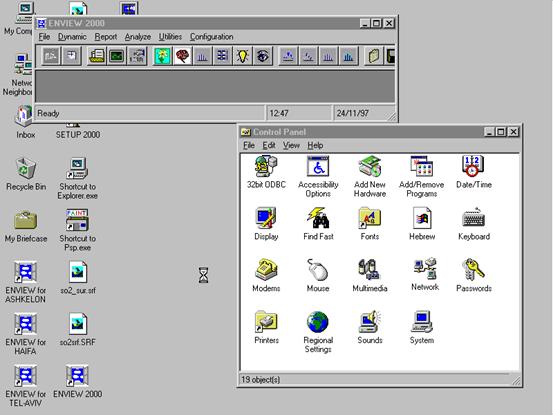Open the Utilities menu in ENVIEW

(170, 37)
